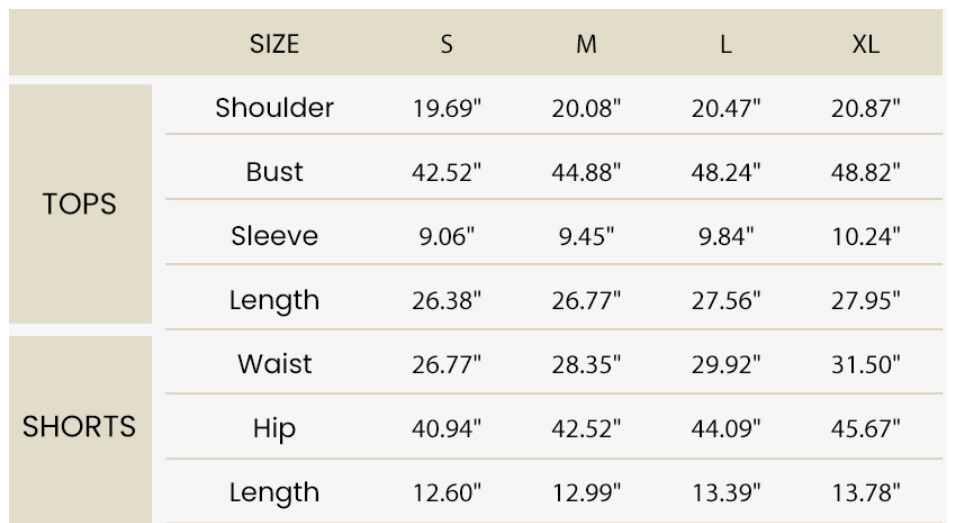
Task: Select the L size column header
Action: pyautogui.click(x=726, y=44)
